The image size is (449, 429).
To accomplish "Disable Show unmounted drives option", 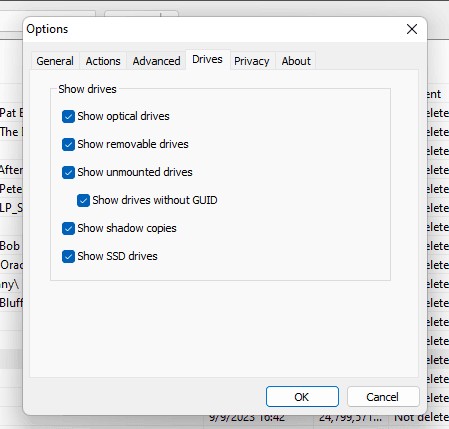I will [68, 173].
